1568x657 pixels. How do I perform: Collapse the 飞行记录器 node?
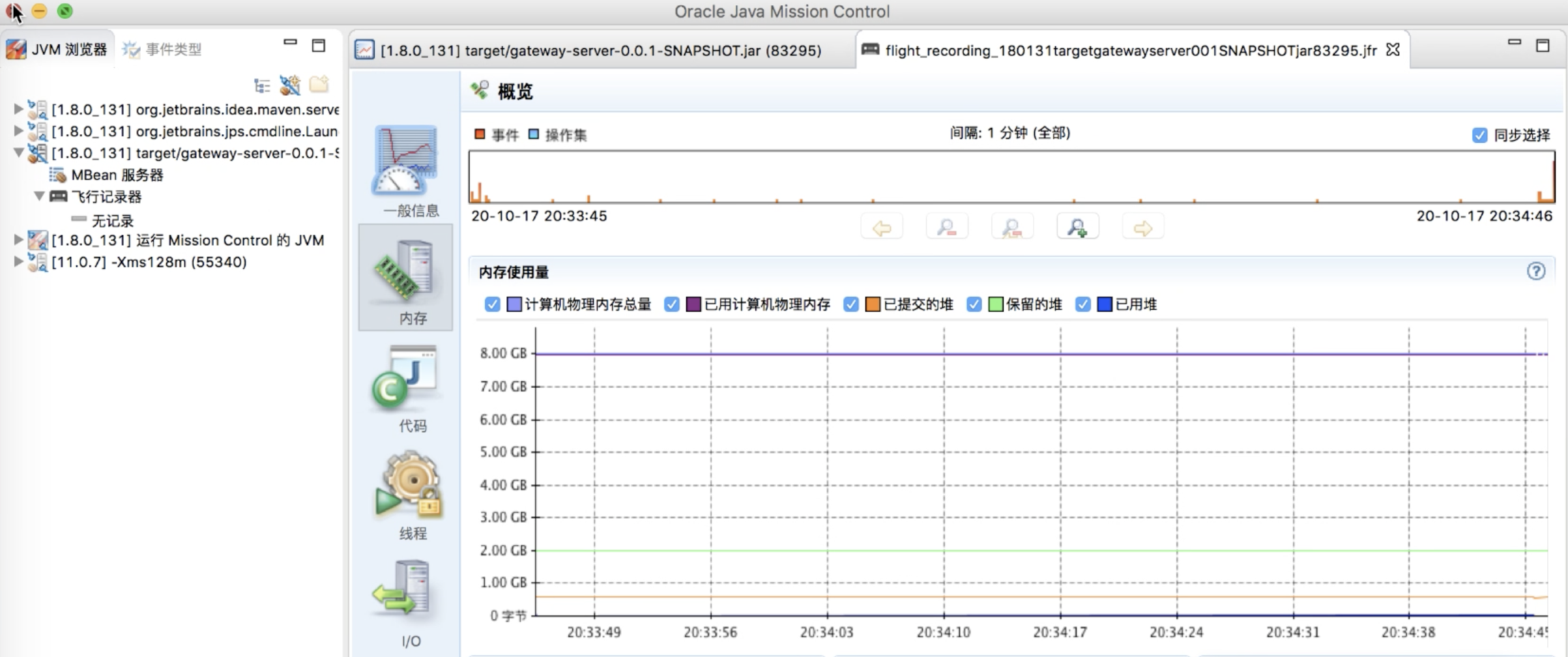pos(39,196)
